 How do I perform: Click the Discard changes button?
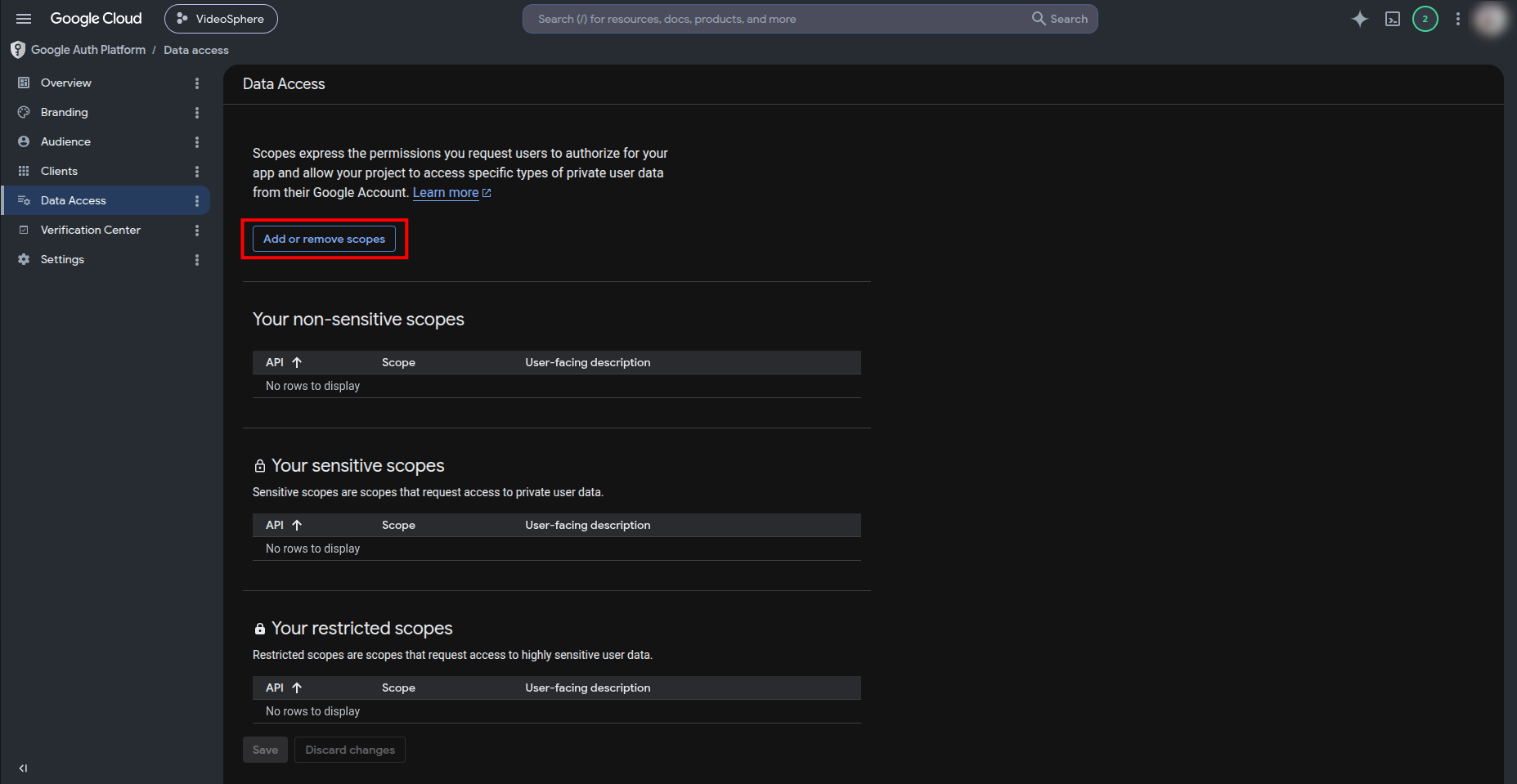tap(350, 750)
